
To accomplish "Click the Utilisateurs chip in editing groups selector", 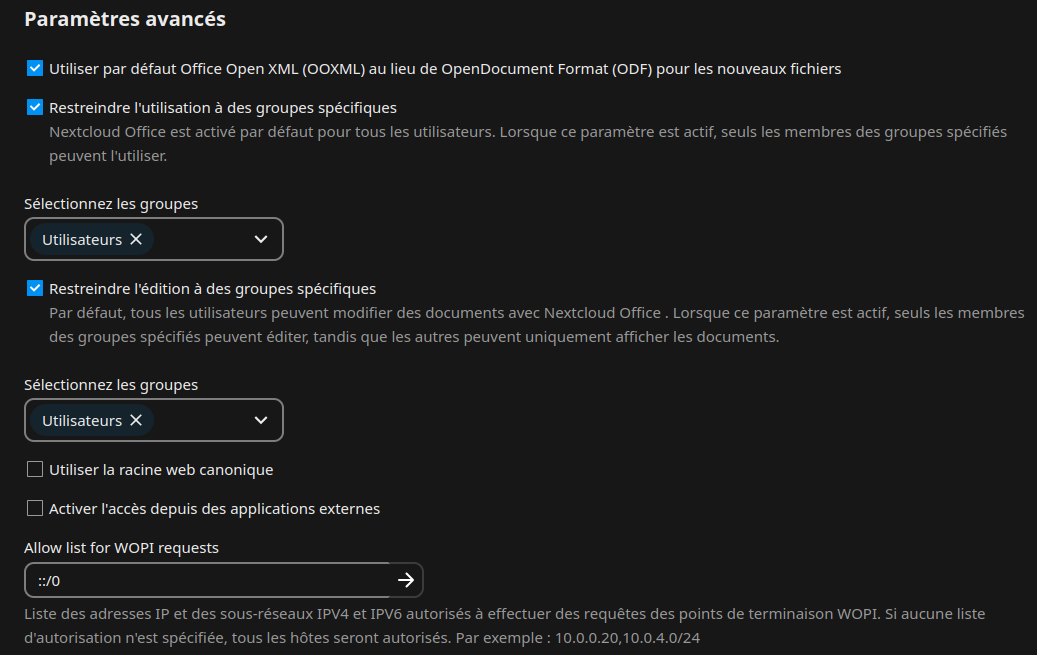I will (82, 421).
